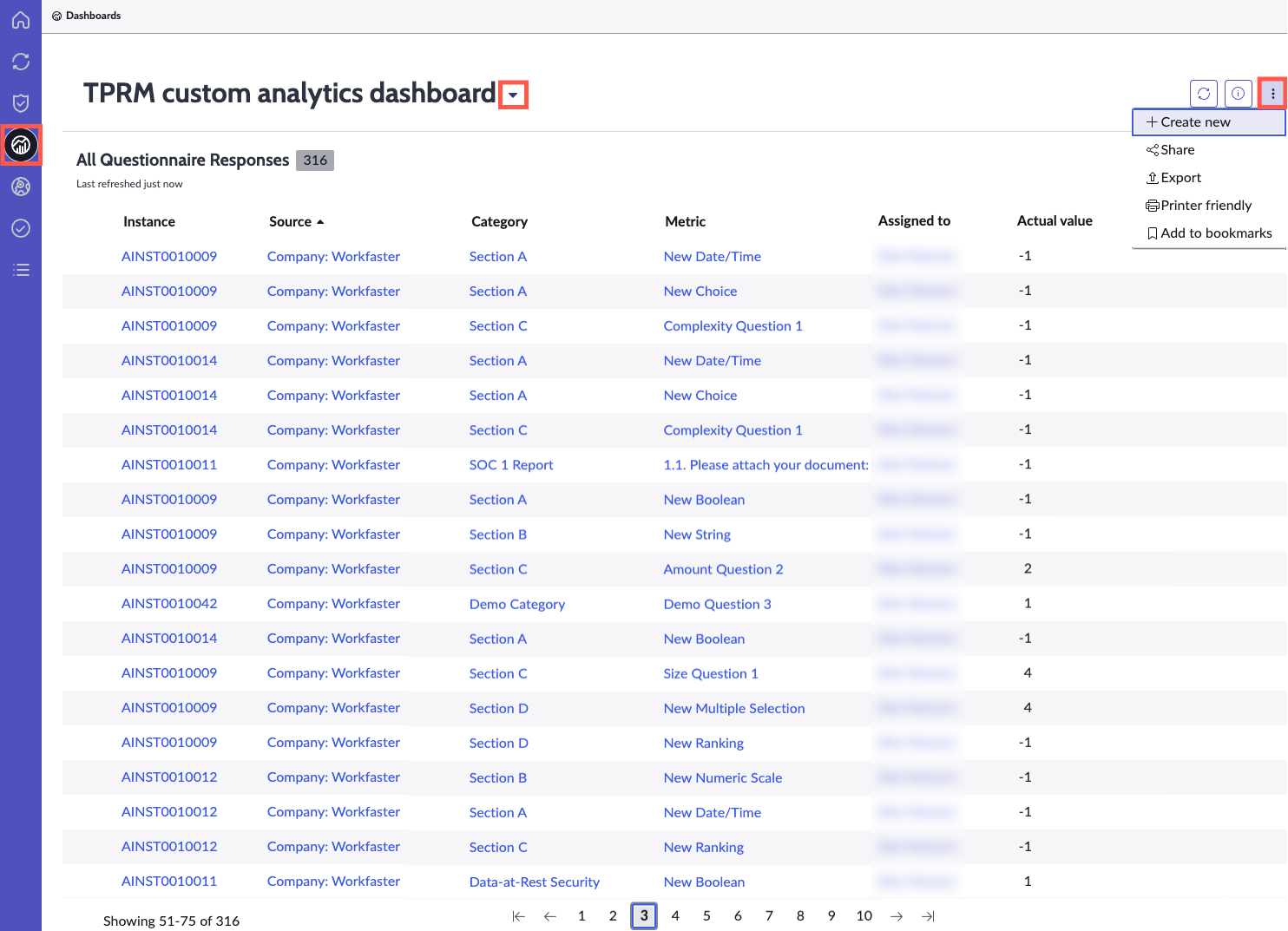1288x931 pixels.
Task: Go to page 8
Action: pyautogui.click(x=800, y=916)
